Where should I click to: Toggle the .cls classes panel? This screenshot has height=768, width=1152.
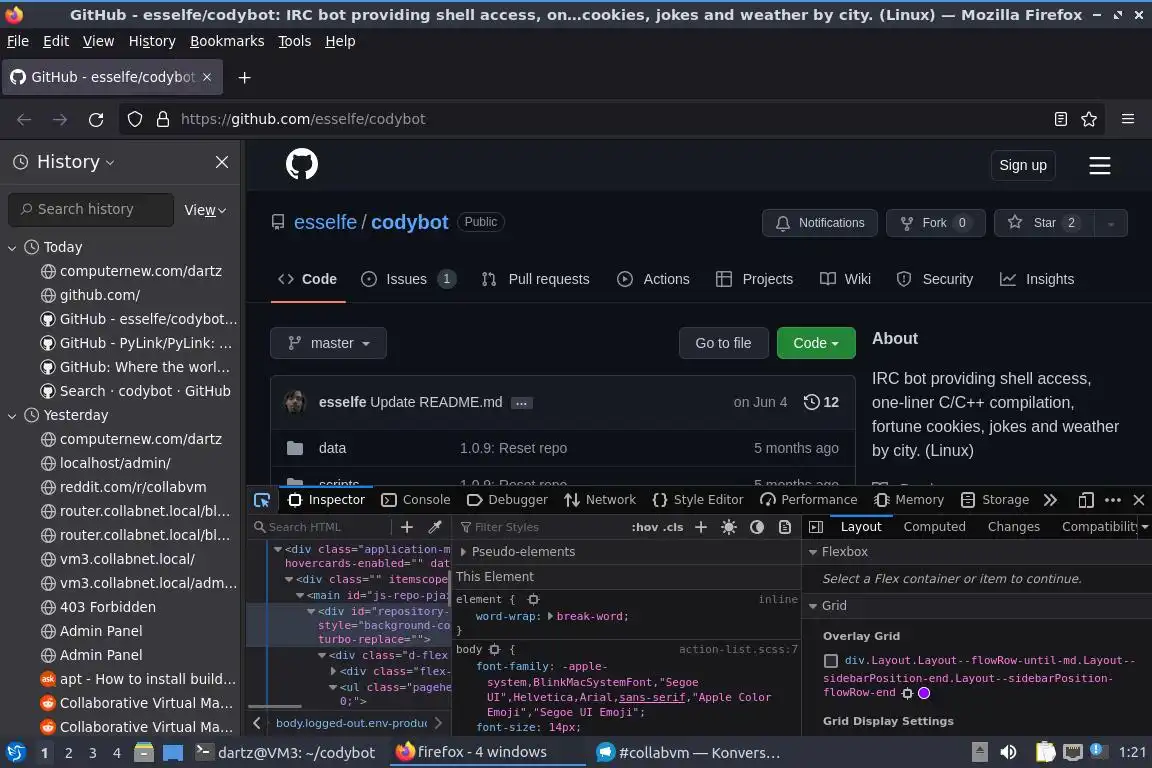[673, 527]
